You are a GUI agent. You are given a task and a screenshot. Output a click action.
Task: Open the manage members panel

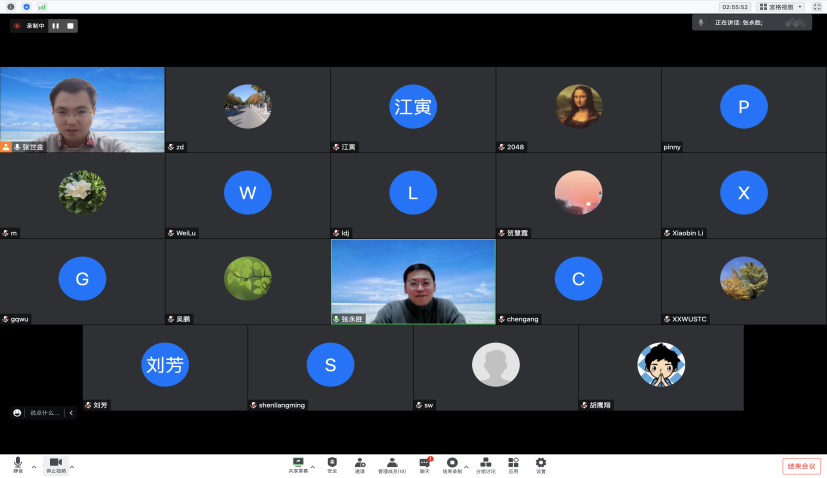click(x=392, y=464)
